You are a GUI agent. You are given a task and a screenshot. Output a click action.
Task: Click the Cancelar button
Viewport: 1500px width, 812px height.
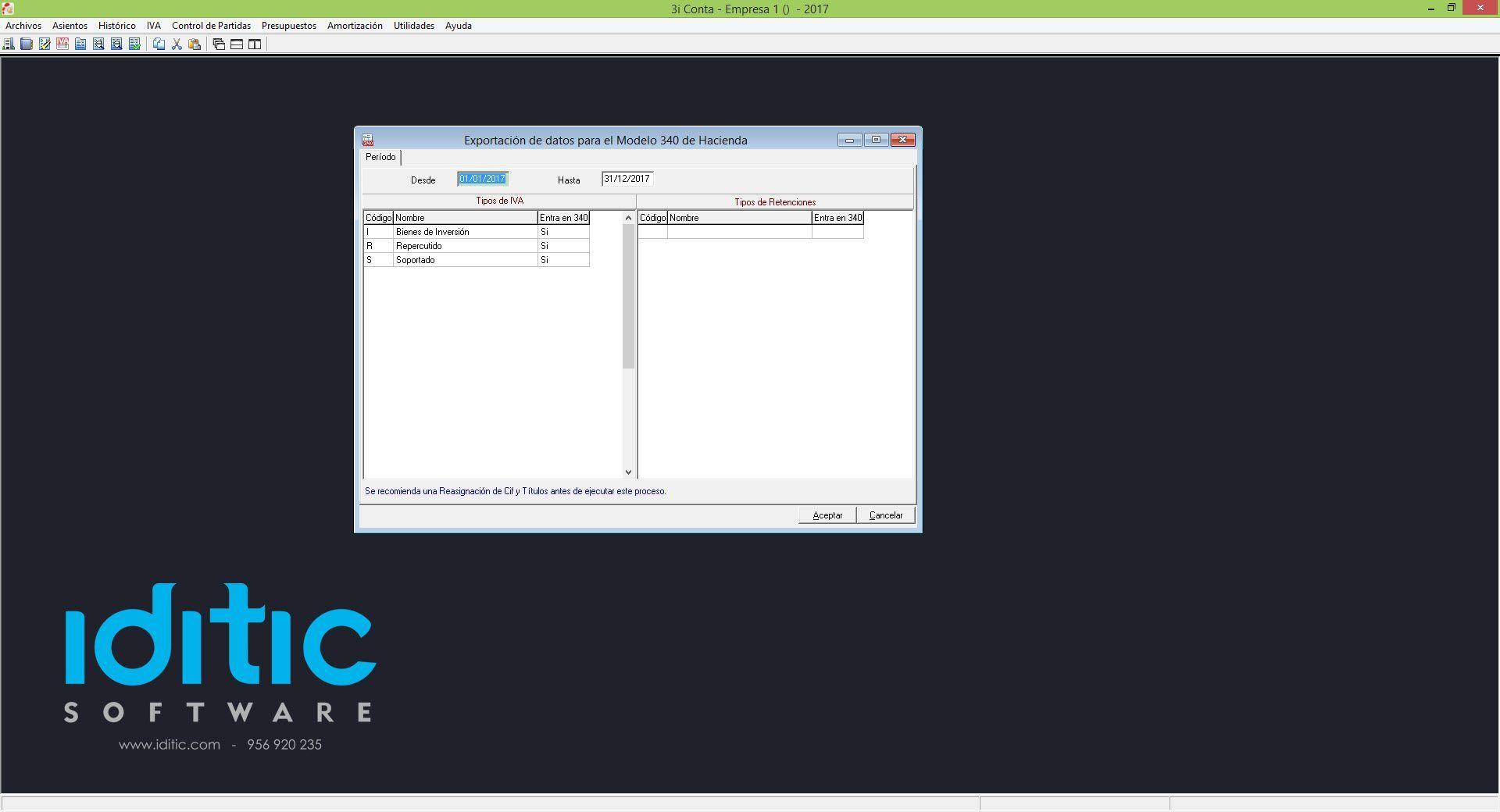[x=886, y=515]
